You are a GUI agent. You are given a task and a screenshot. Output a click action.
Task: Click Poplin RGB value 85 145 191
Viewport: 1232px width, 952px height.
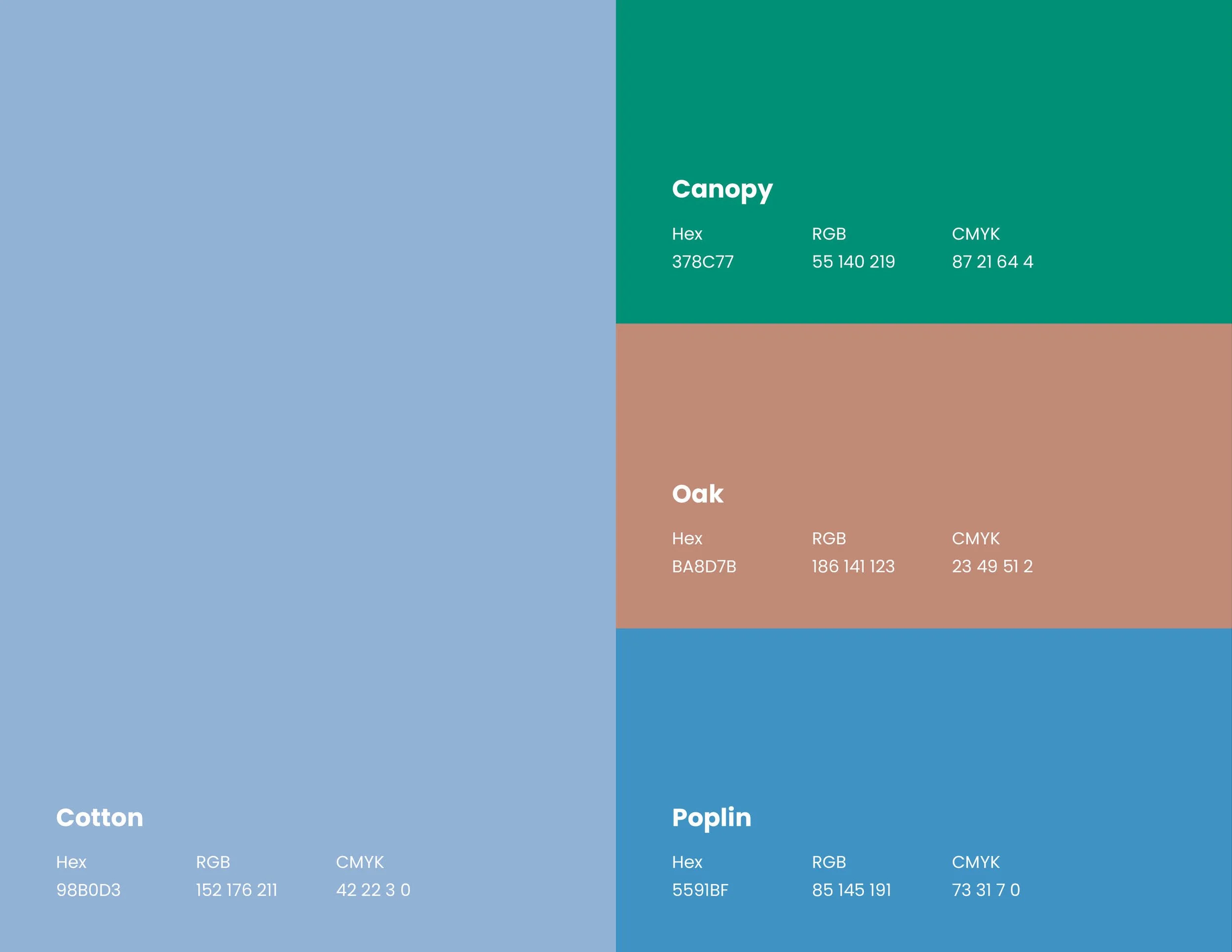851,890
